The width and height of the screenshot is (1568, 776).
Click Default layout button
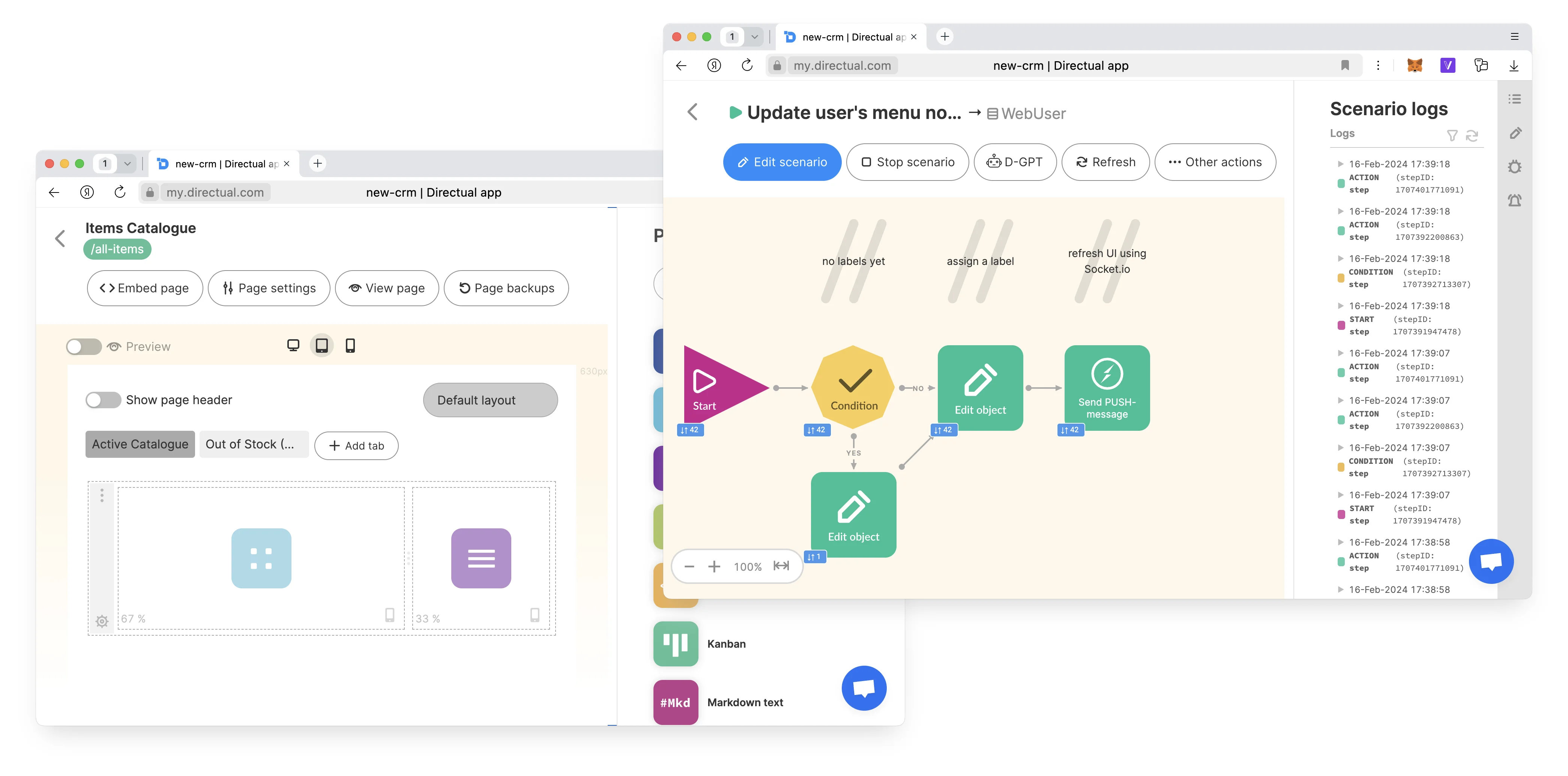coord(490,400)
